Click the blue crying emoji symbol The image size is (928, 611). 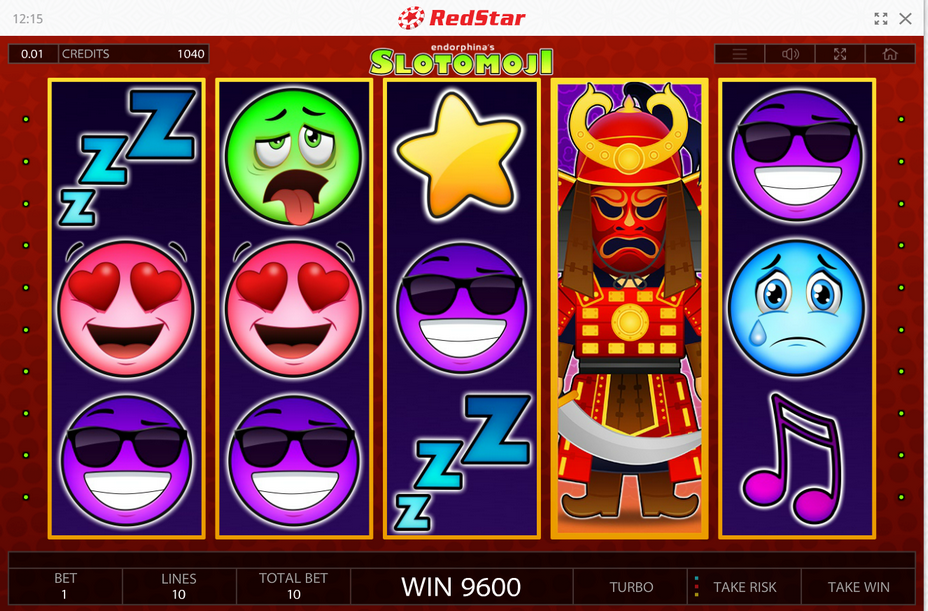[x=796, y=308]
